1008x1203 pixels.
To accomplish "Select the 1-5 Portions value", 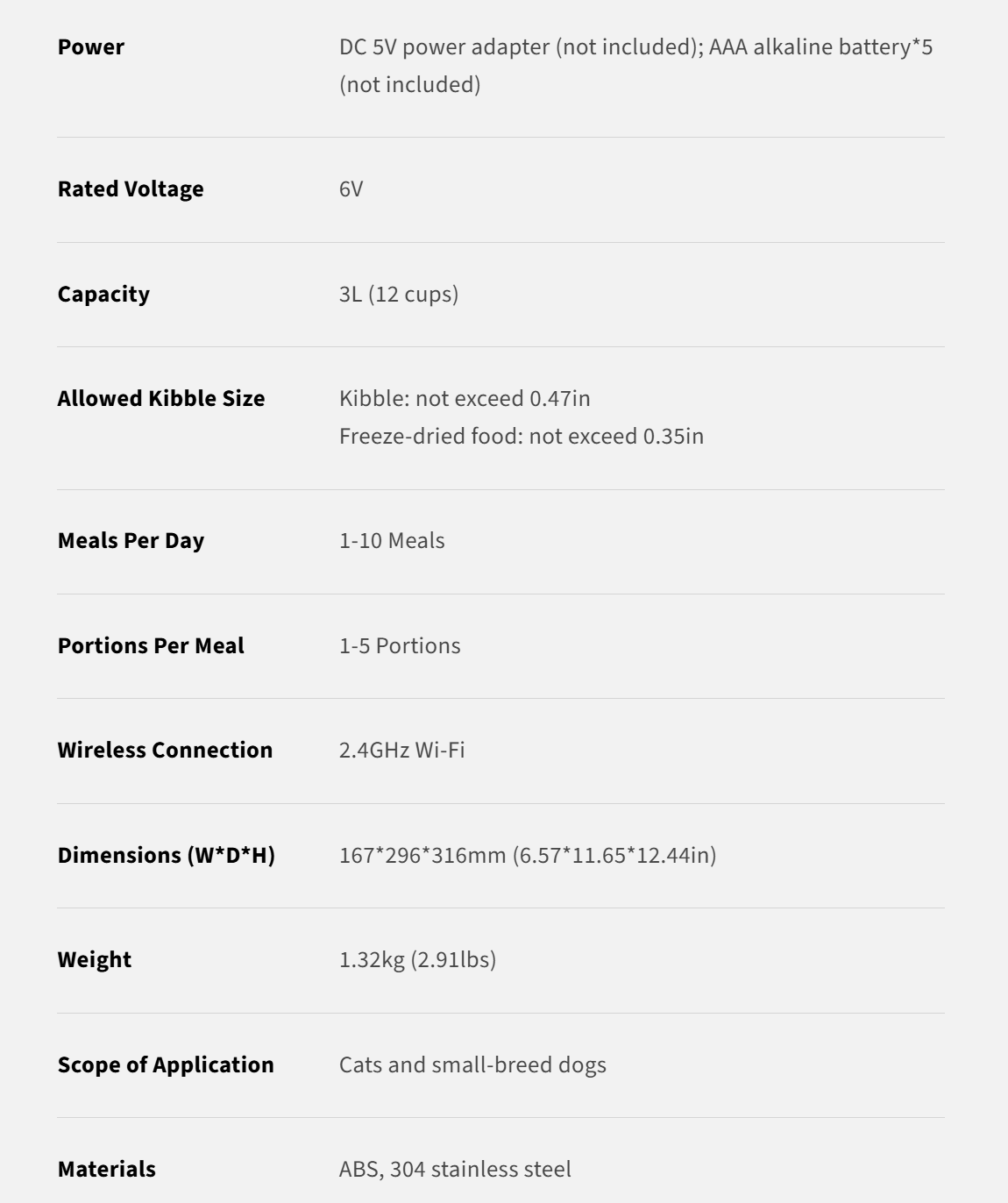I will [x=400, y=646].
